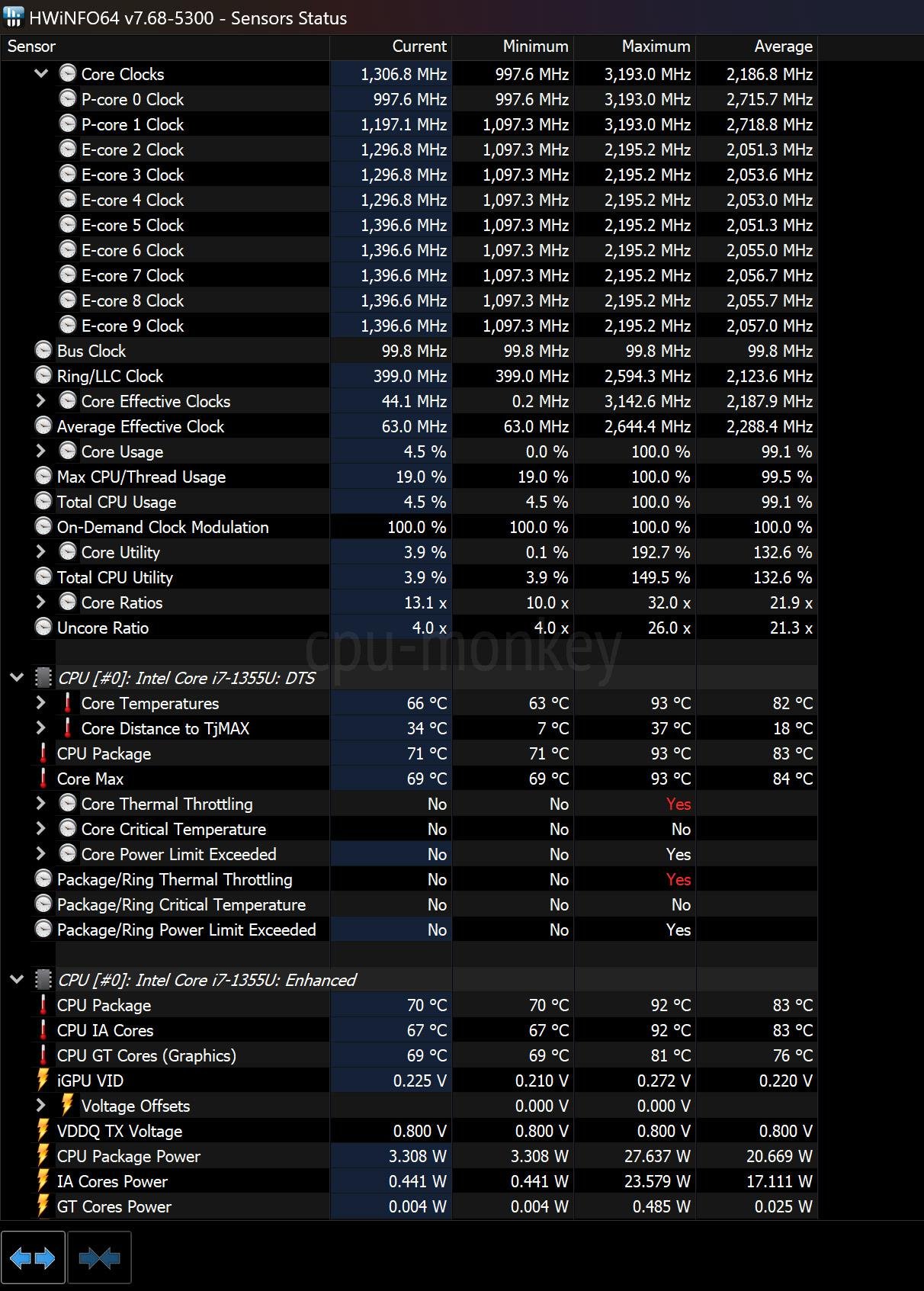Click the Uncore Ratio gauge icon
924x1291 pixels.
43,628
